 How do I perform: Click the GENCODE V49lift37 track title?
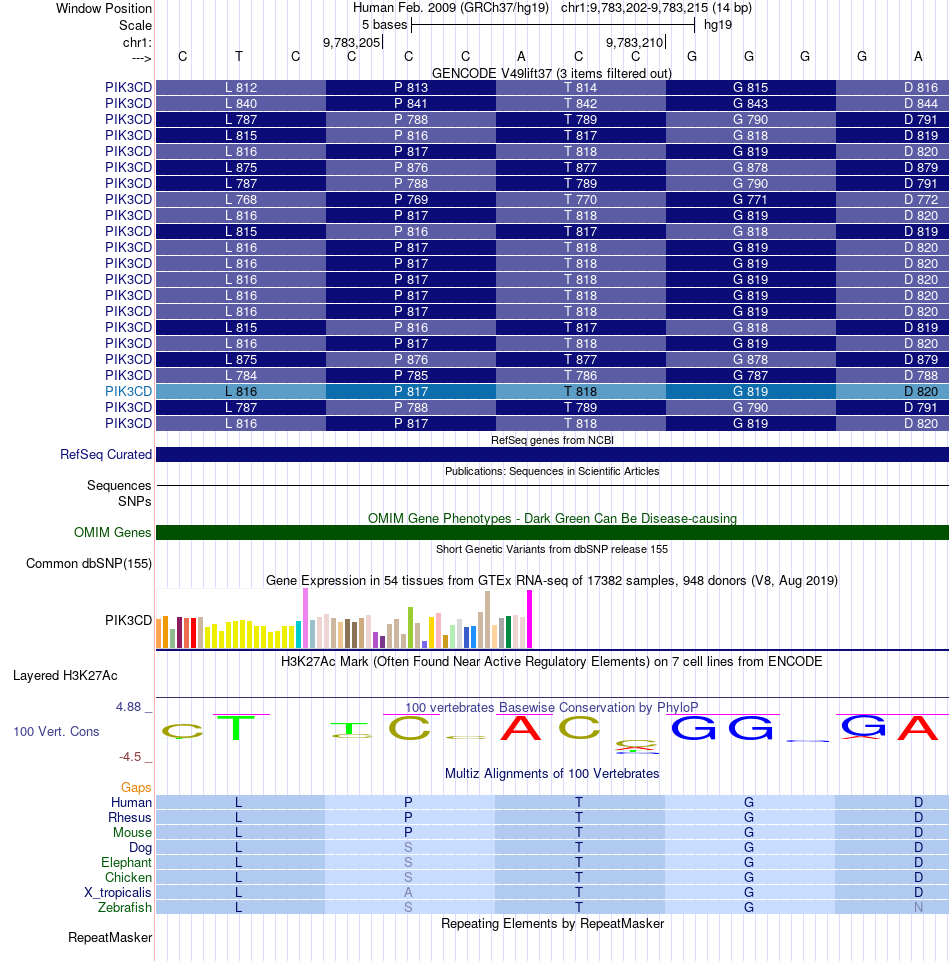click(x=552, y=73)
